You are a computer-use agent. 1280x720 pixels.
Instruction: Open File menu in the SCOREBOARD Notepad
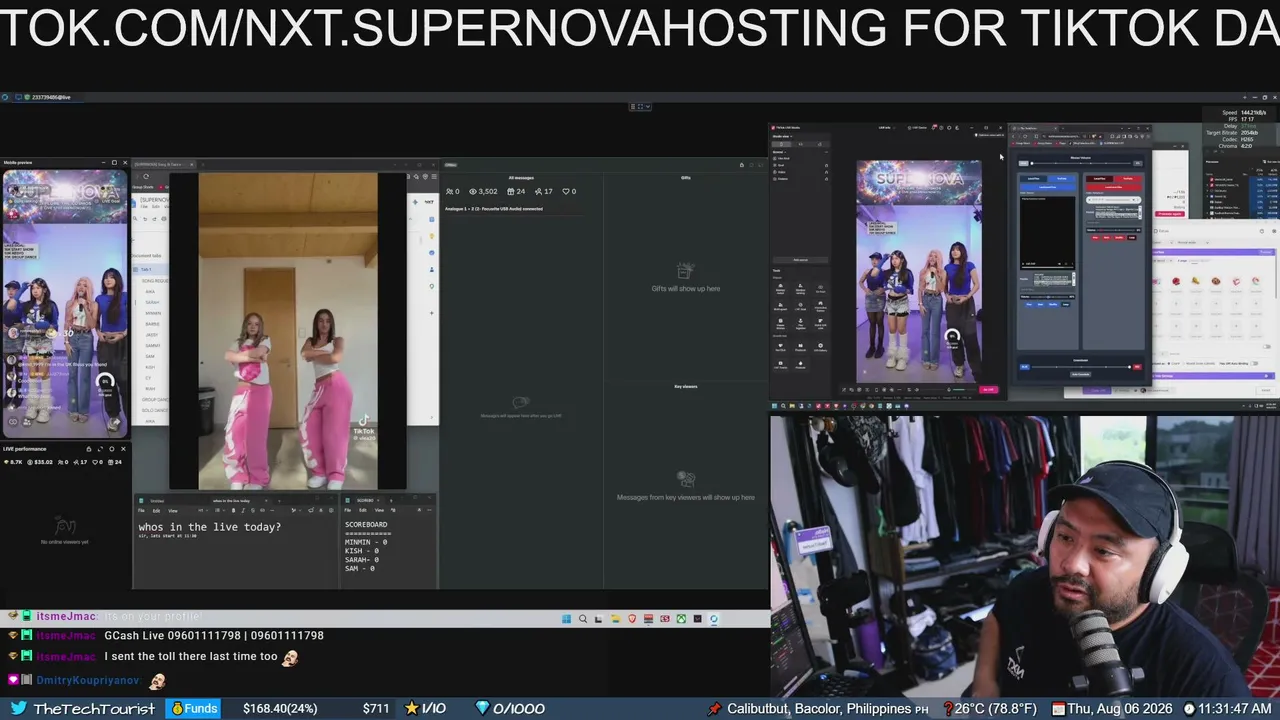point(349,510)
